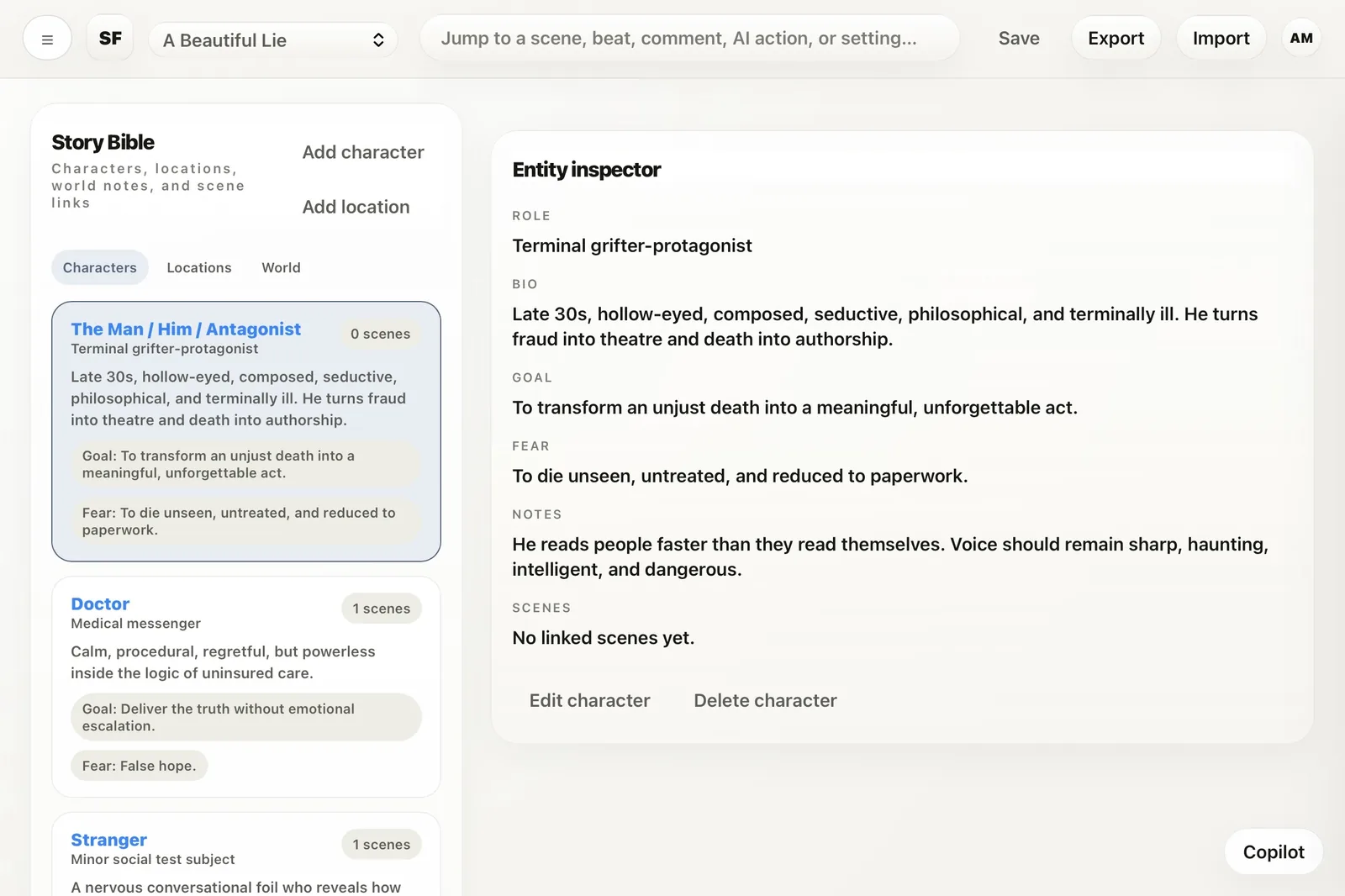Click the Doctor's 1 scenes badge
Image resolution: width=1345 pixels, height=896 pixels.
pyautogui.click(x=382, y=609)
